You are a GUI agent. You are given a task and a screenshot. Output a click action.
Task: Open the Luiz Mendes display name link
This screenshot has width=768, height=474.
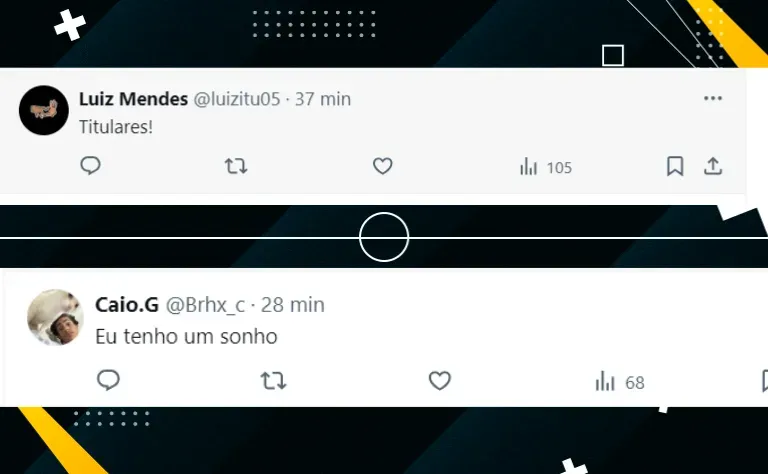pyautogui.click(x=133, y=99)
